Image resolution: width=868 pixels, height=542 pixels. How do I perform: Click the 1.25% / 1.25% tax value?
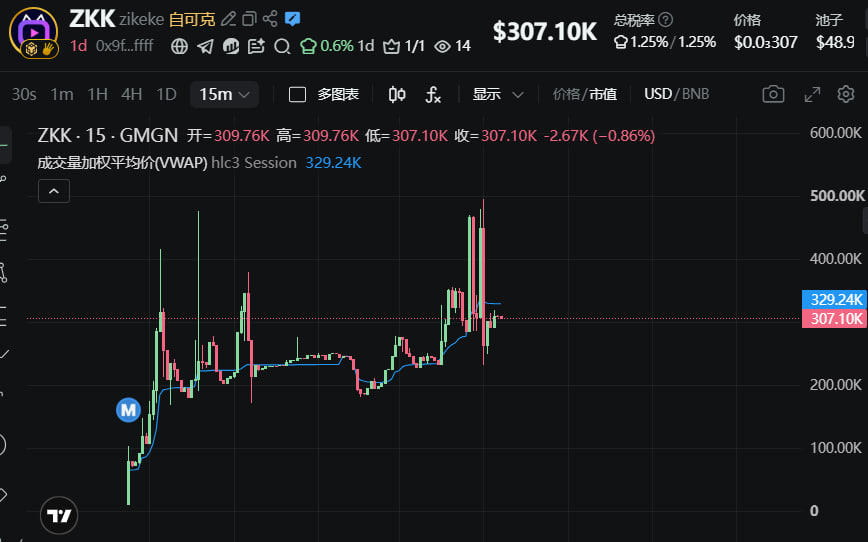(665, 42)
